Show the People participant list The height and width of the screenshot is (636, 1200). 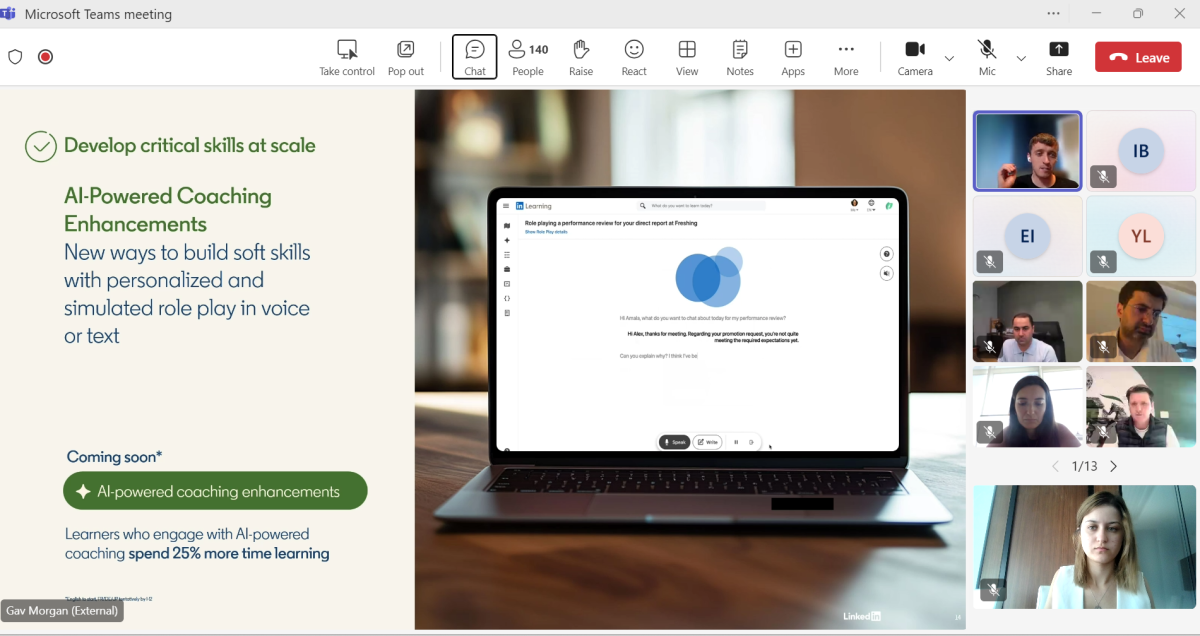[528, 57]
